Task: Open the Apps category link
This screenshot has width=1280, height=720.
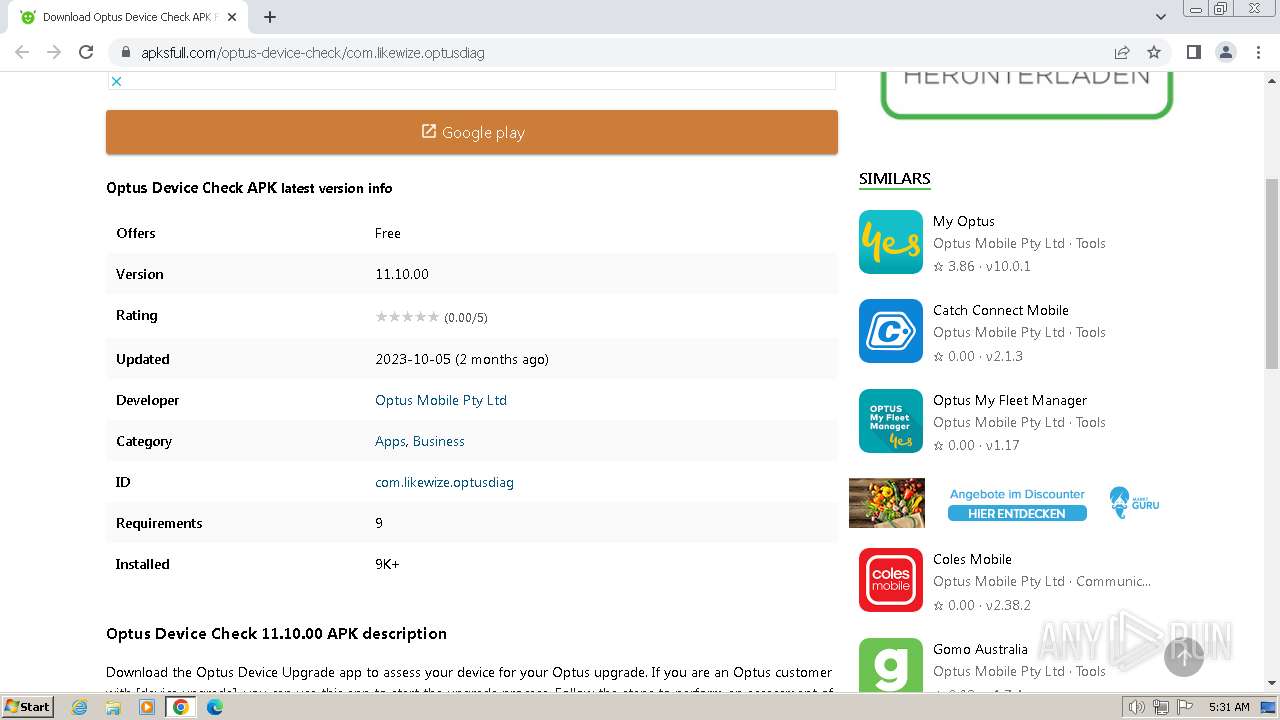Action: (x=390, y=441)
